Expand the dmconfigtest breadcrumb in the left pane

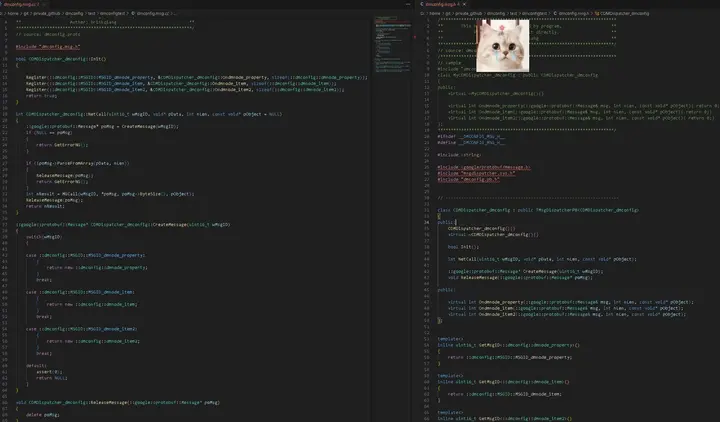[112, 14]
